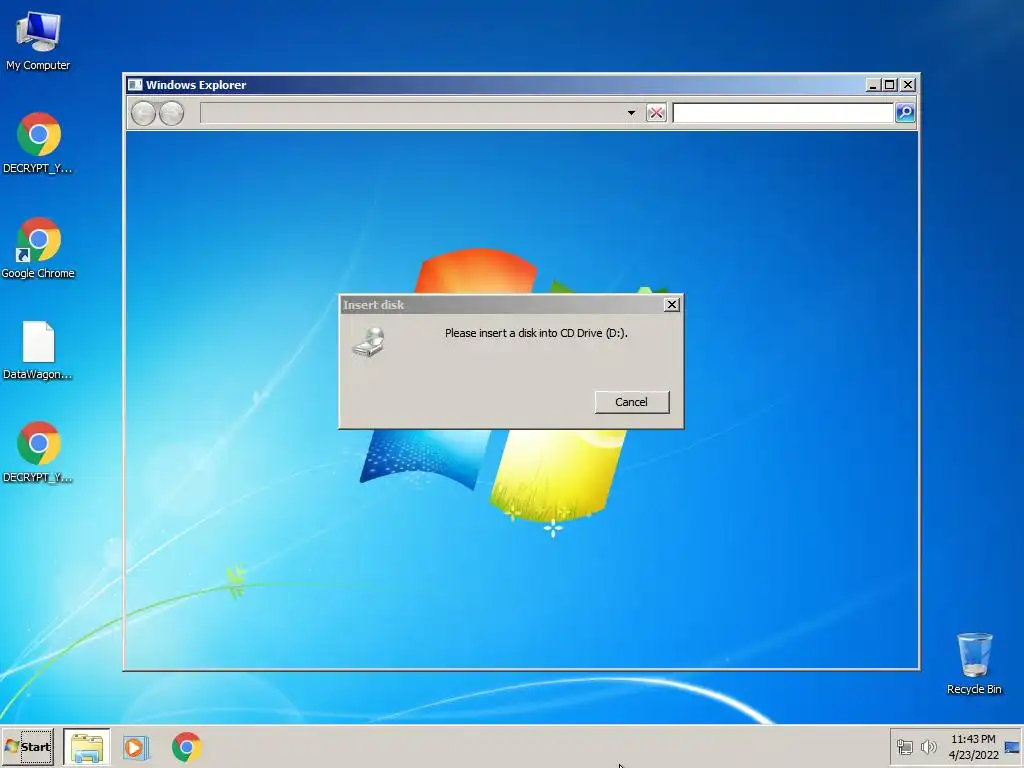Click inside the Explorer search field
Viewport: 1024px width, 768px height.
pyautogui.click(x=783, y=113)
